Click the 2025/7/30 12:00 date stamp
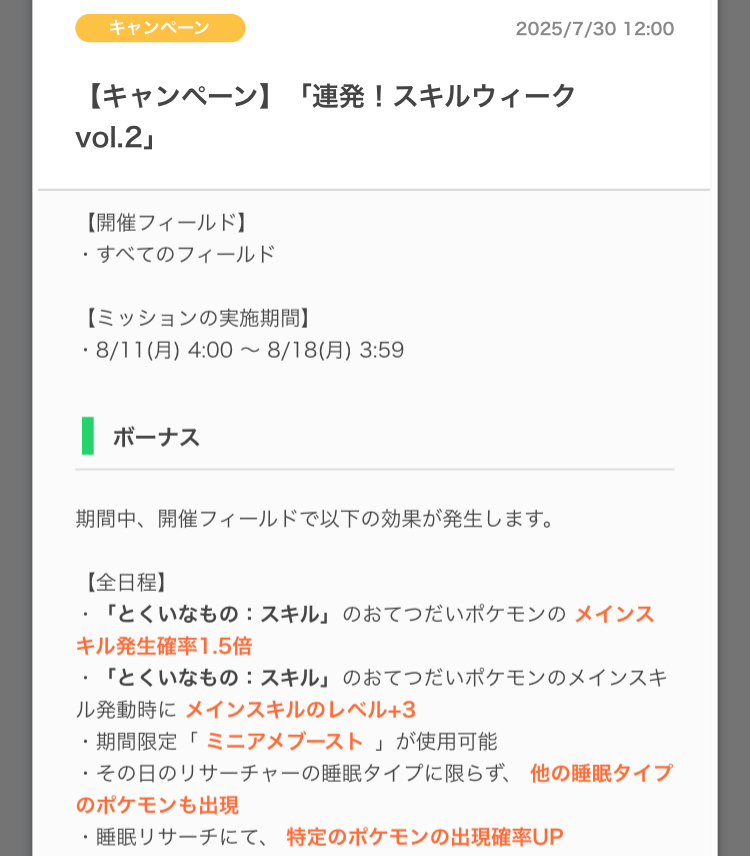750x856 pixels. (x=594, y=28)
